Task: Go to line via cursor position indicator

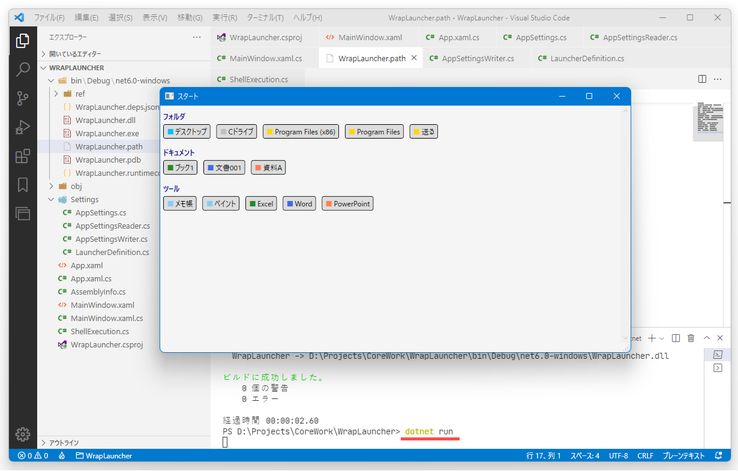Action: coord(543,455)
